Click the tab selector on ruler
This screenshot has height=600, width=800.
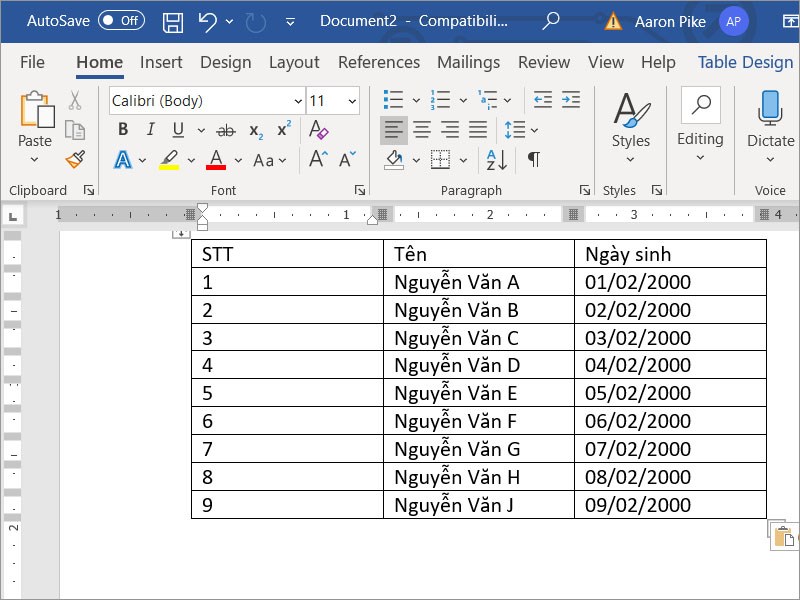coord(13,216)
